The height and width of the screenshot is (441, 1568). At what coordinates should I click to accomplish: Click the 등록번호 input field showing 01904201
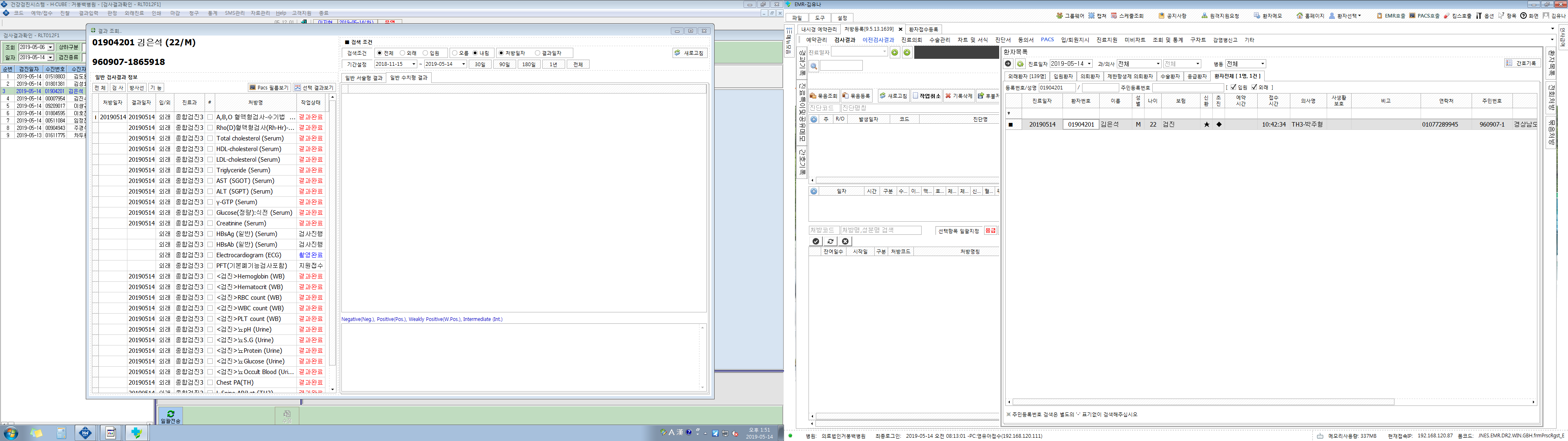point(1057,88)
